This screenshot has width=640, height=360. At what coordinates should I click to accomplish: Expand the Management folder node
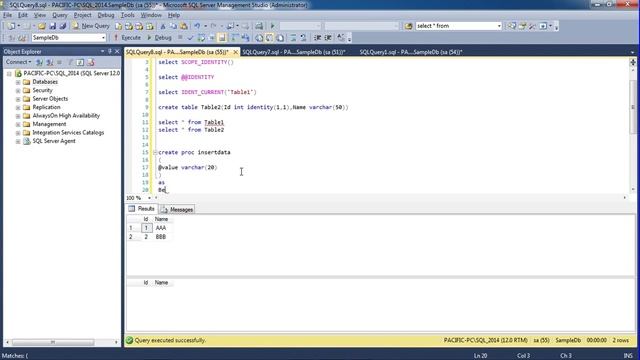18,124
